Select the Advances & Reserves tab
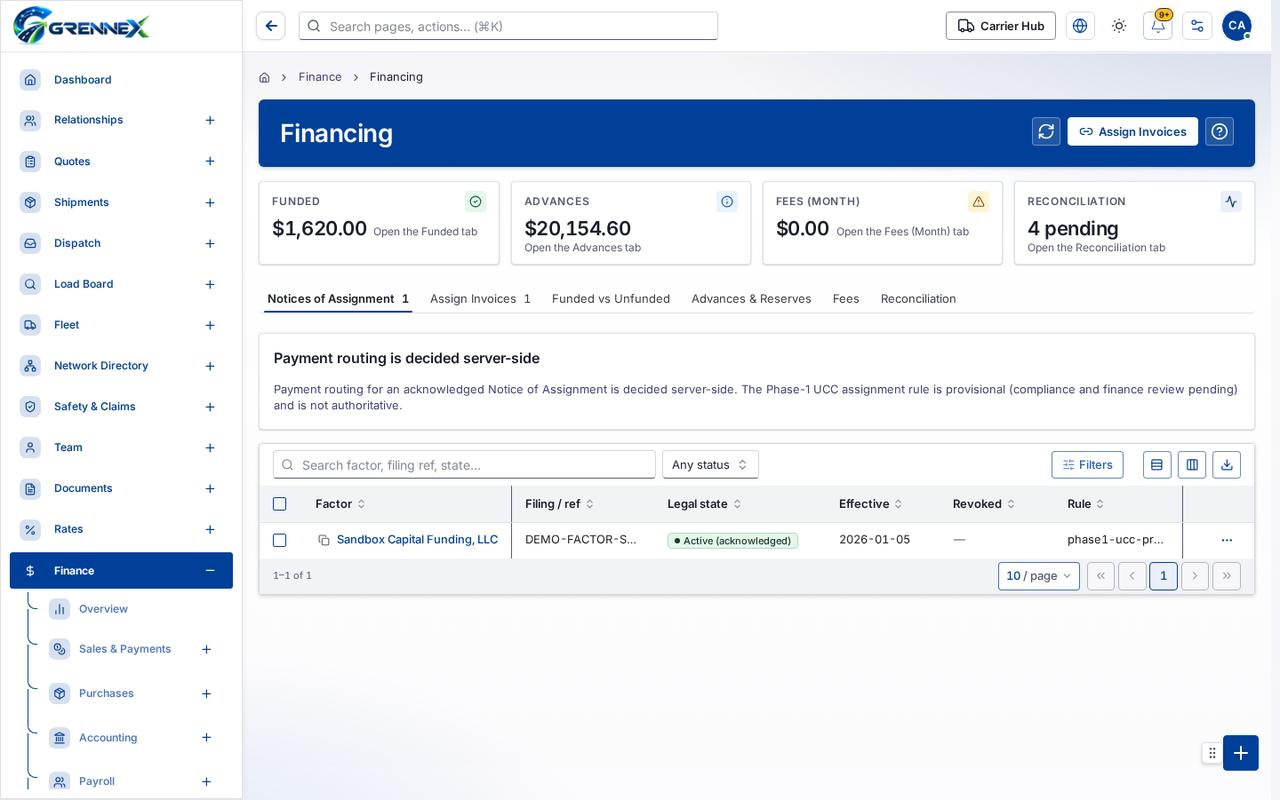This screenshot has height=800, width=1280. (751, 299)
